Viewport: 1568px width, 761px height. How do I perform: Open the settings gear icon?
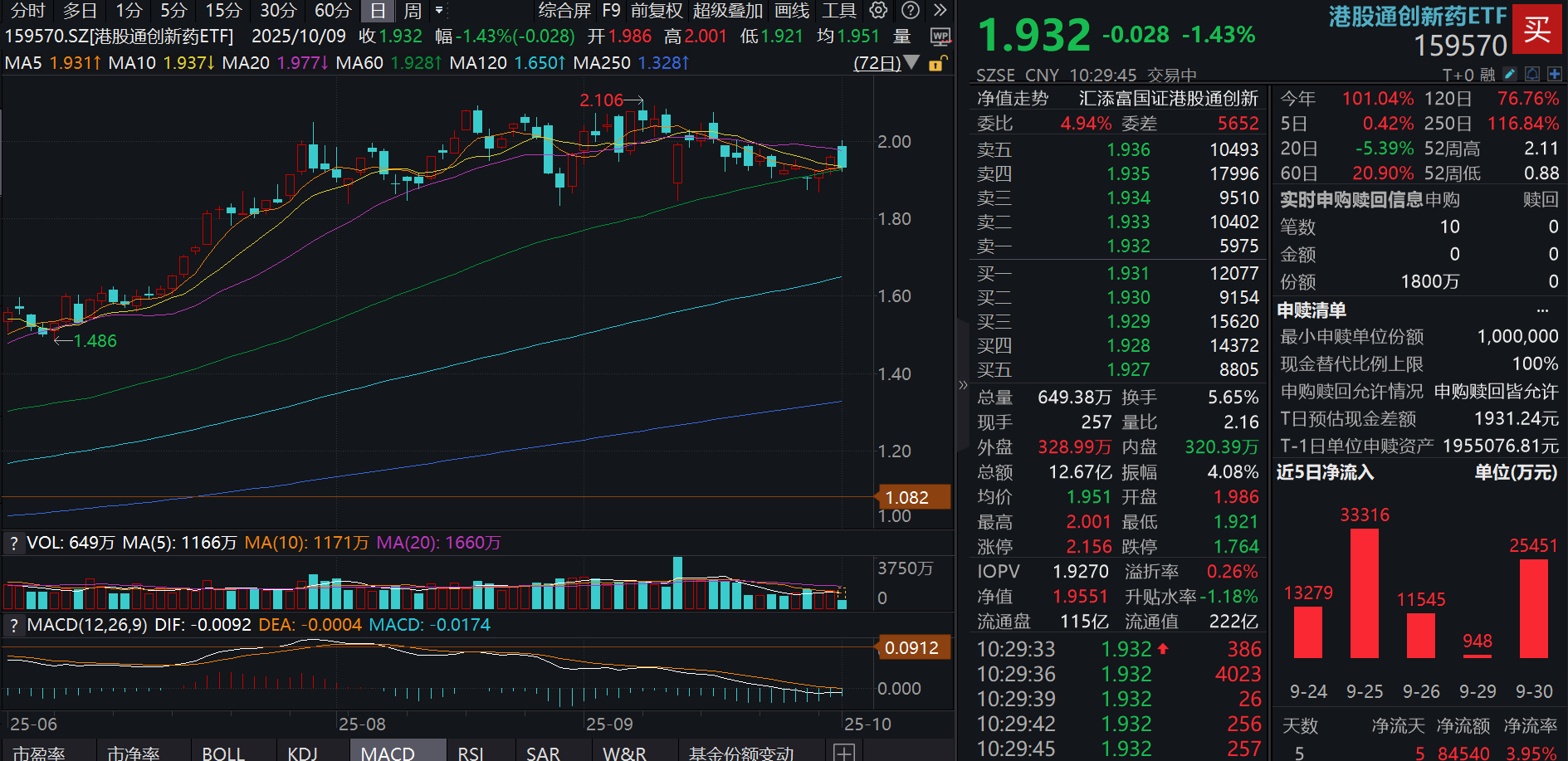[877, 11]
